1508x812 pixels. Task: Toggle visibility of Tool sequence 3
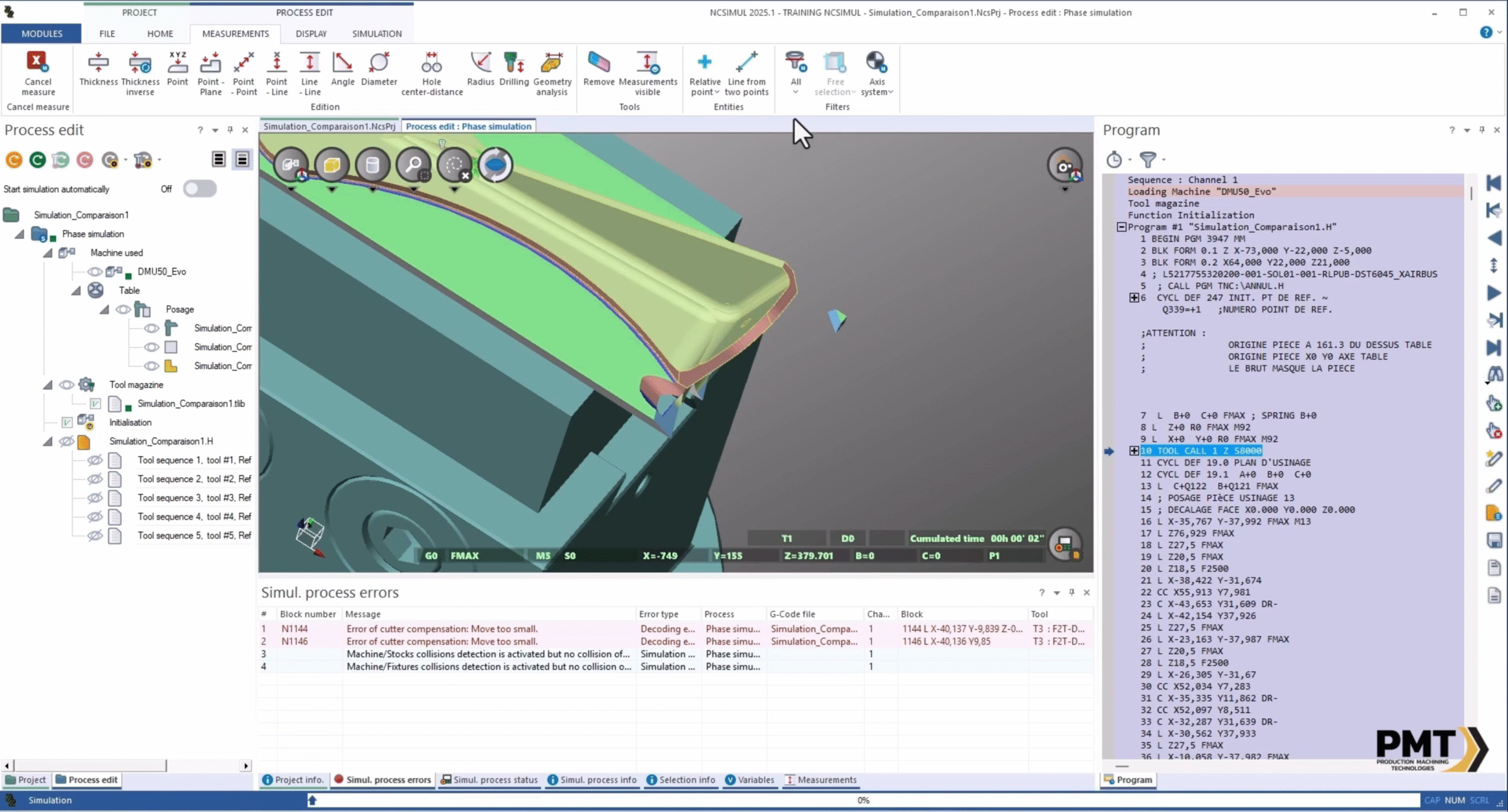[x=94, y=498]
